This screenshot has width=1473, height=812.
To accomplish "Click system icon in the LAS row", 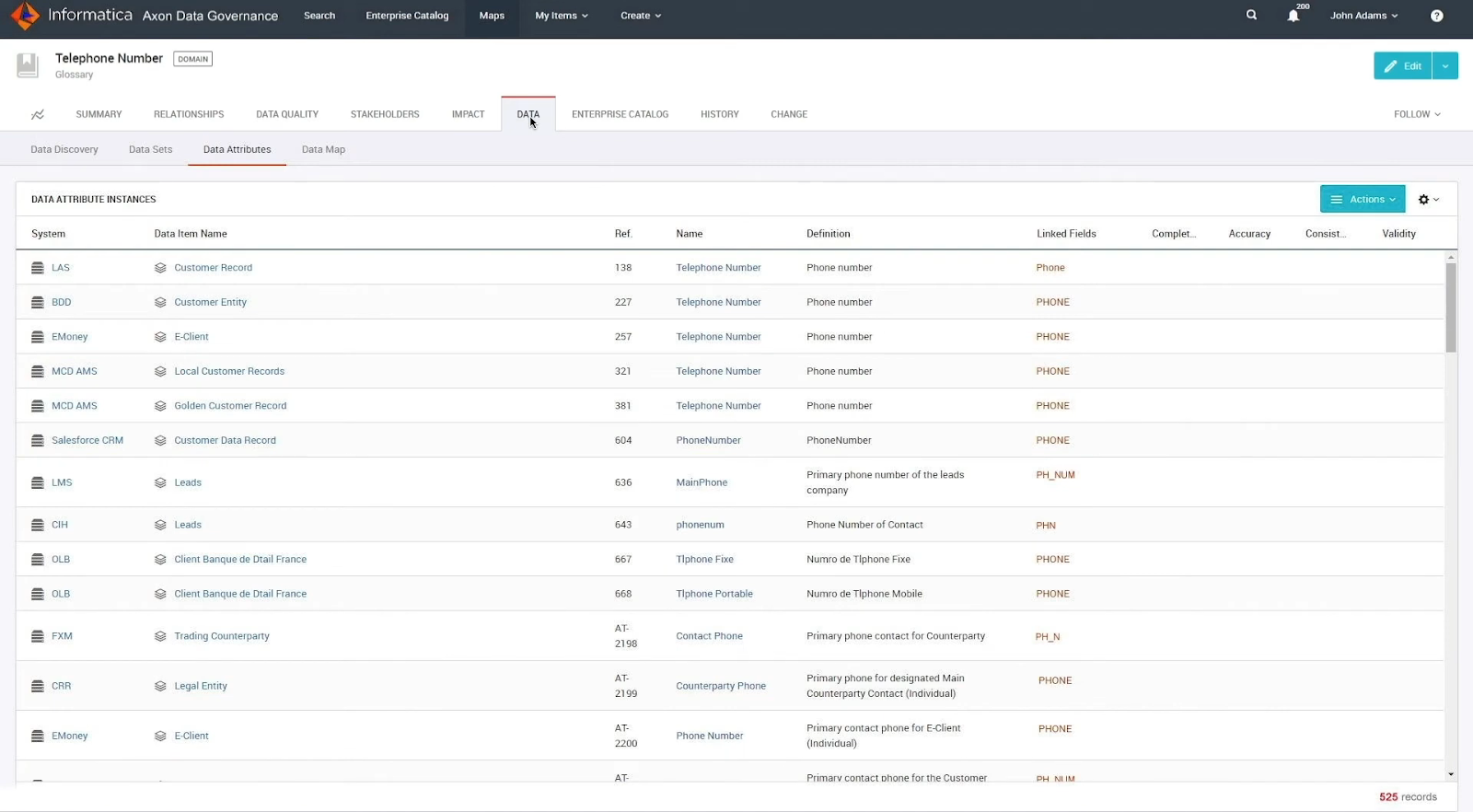I will click(38, 268).
